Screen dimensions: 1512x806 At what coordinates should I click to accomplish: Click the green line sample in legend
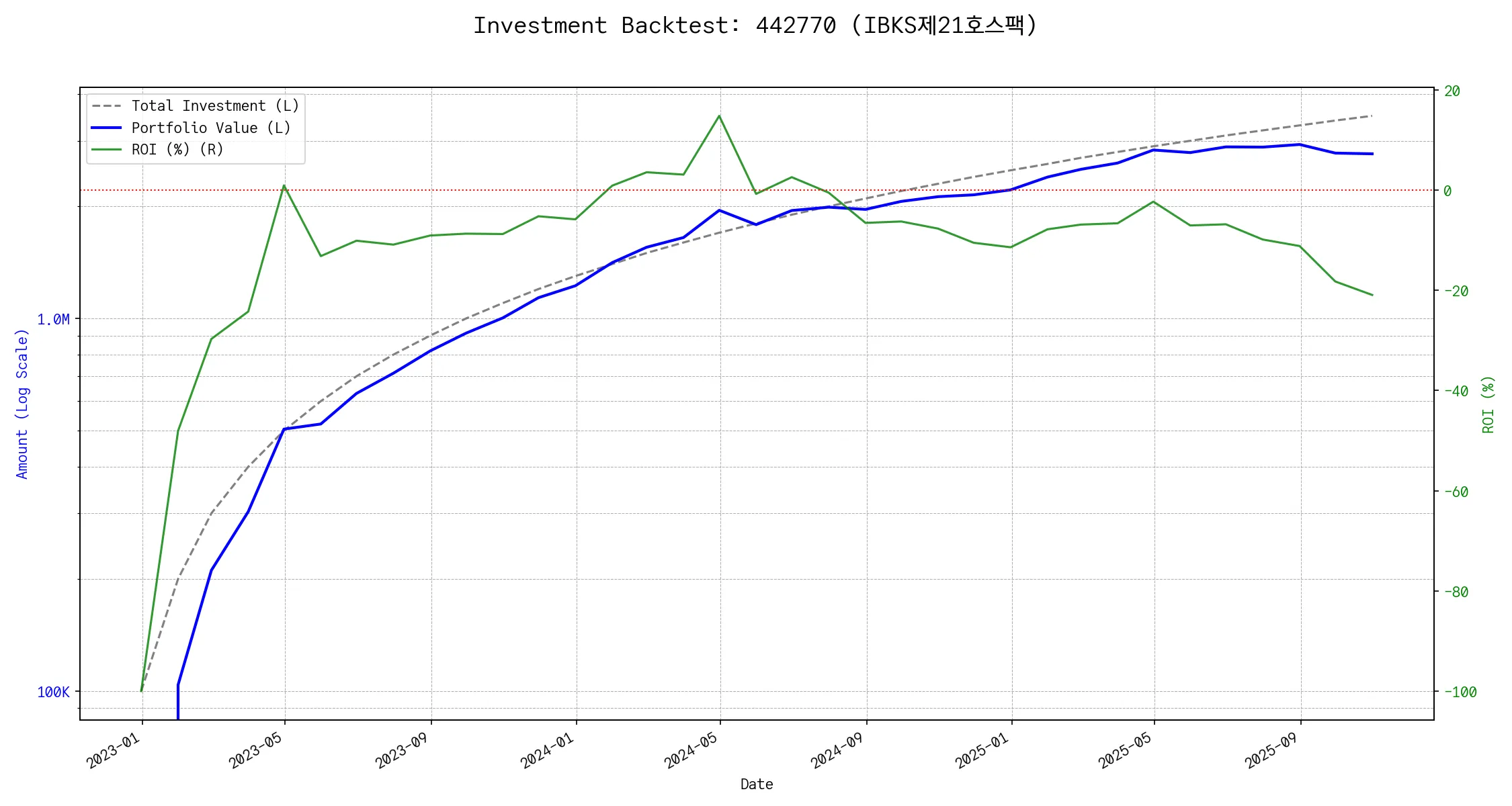click(x=106, y=149)
